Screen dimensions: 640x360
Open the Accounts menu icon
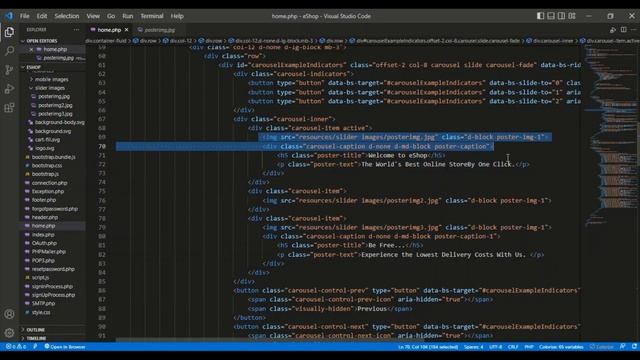point(9,314)
